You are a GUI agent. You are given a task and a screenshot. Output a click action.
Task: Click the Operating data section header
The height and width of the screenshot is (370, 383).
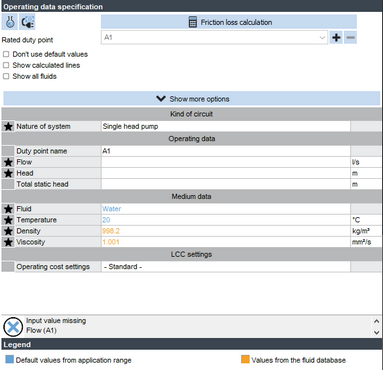192,139
